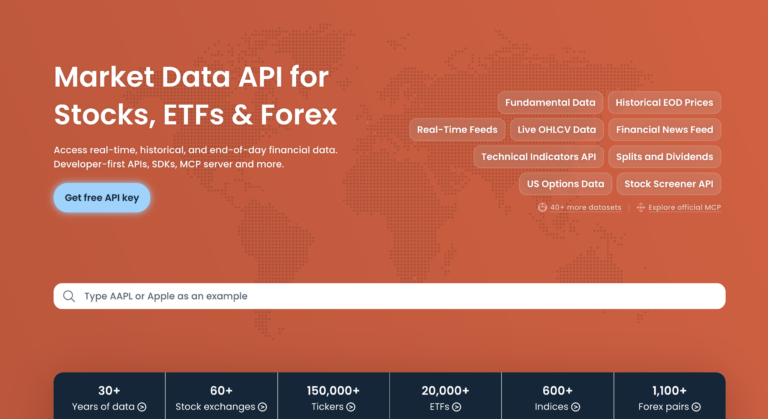Click arrow icon next to Indices

[576, 407]
